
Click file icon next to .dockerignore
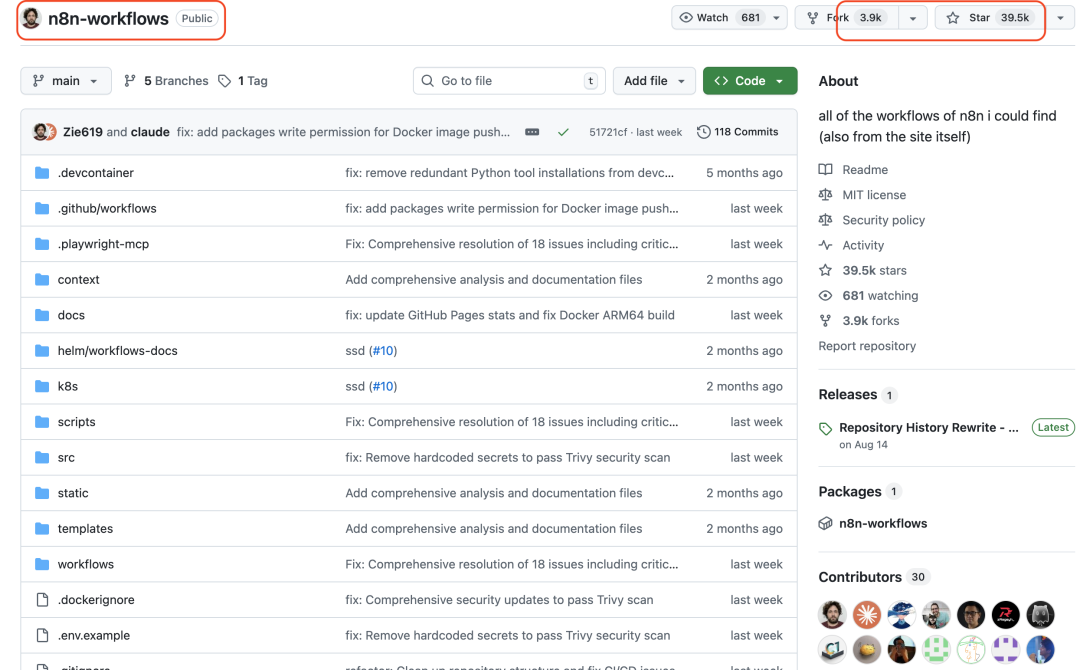point(42,600)
